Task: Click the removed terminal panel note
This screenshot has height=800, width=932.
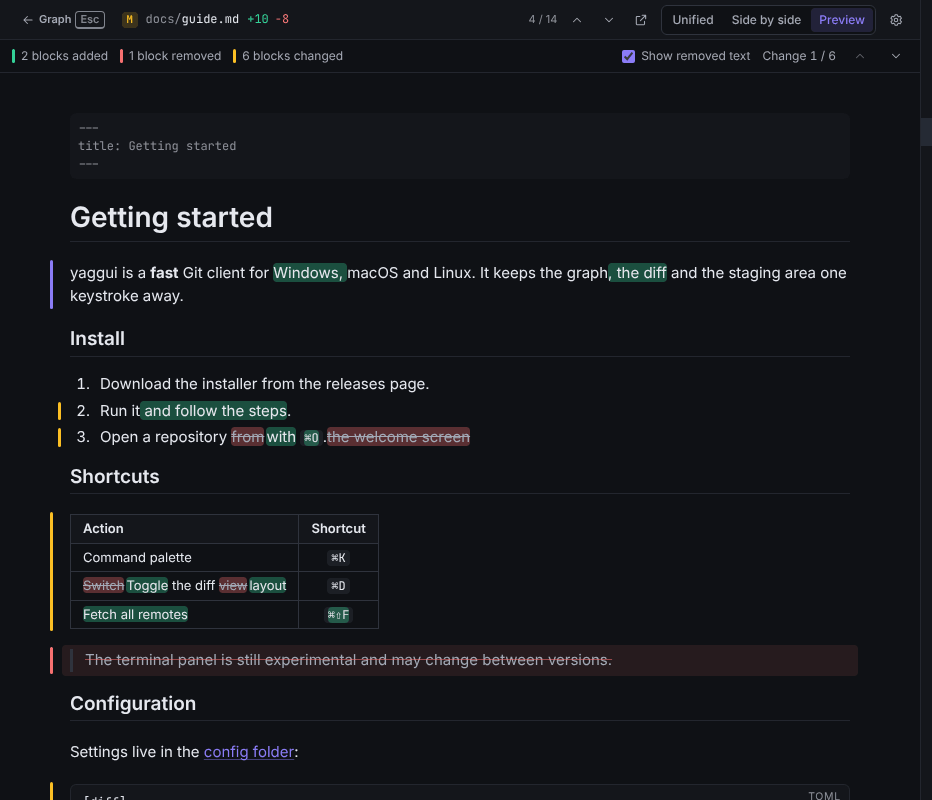Action: click(459, 660)
